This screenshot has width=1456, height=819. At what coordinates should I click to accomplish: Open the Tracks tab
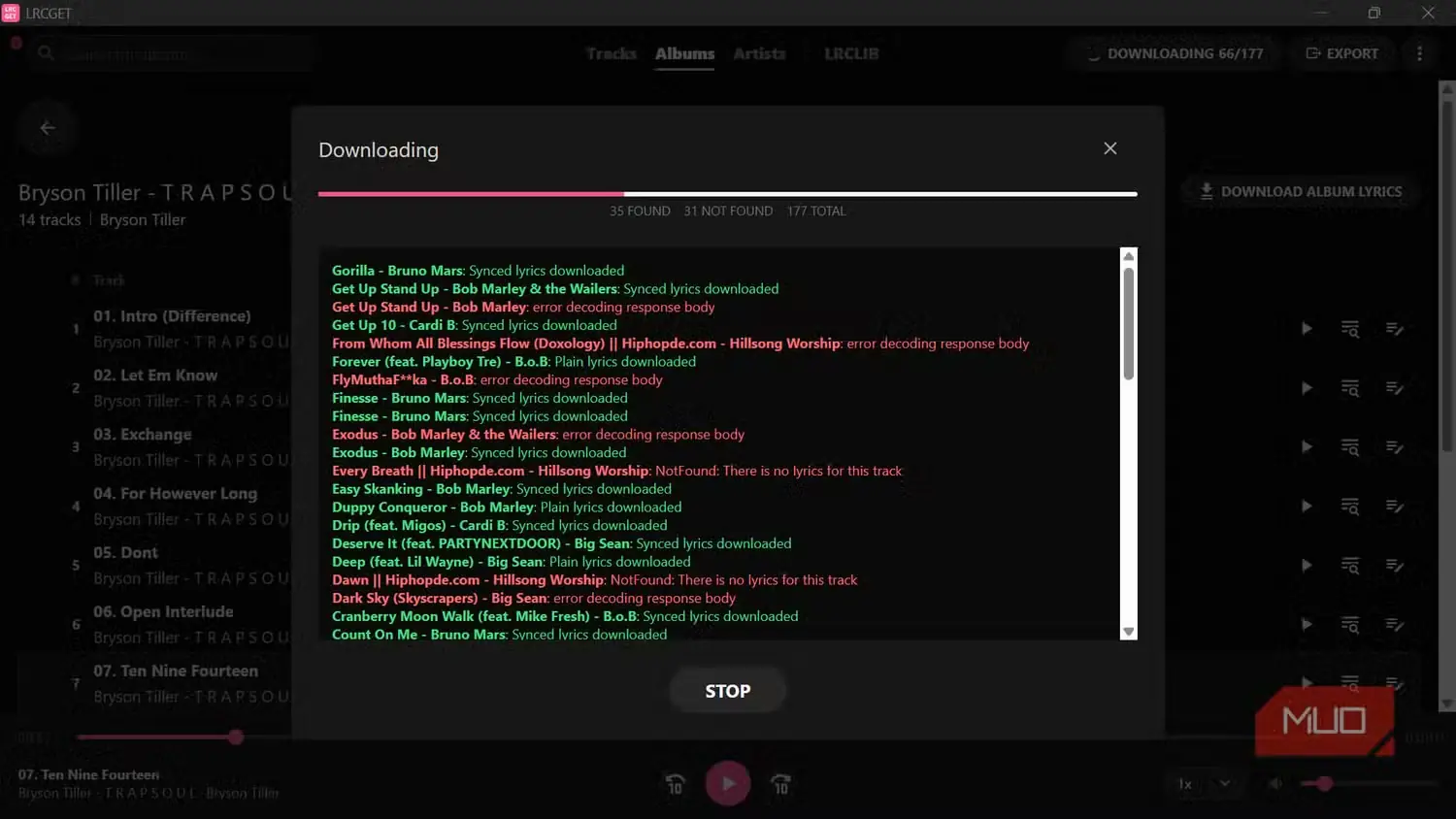[612, 53]
